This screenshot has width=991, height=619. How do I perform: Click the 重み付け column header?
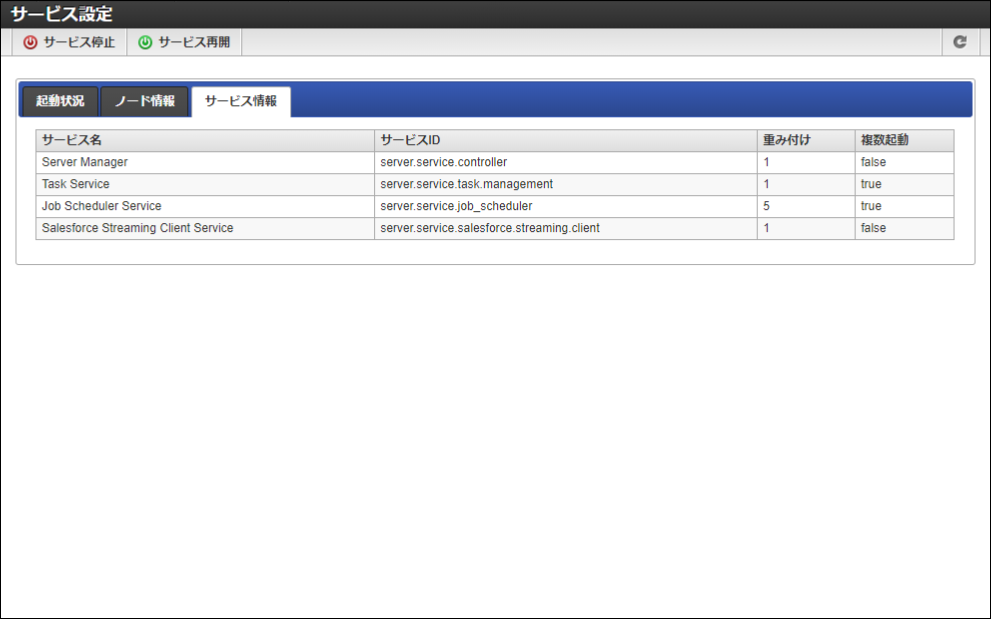[x=806, y=140]
